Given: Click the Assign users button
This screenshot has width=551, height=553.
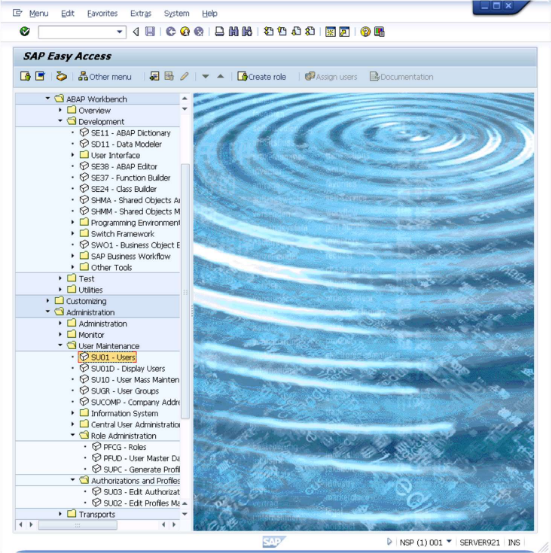Looking at the screenshot, I should [331, 77].
